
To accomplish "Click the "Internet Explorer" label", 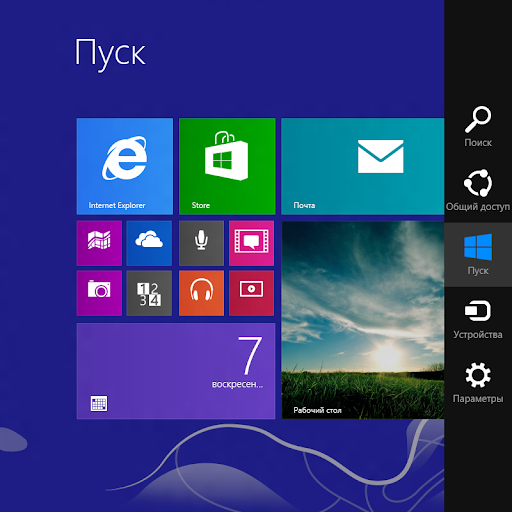I will (x=117, y=205).
